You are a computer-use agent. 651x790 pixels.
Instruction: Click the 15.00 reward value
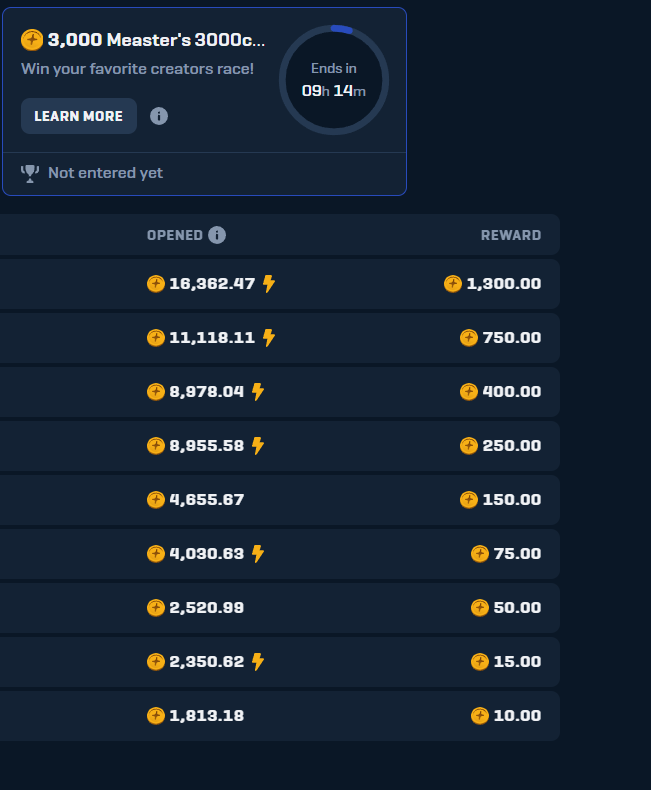[x=517, y=662]
